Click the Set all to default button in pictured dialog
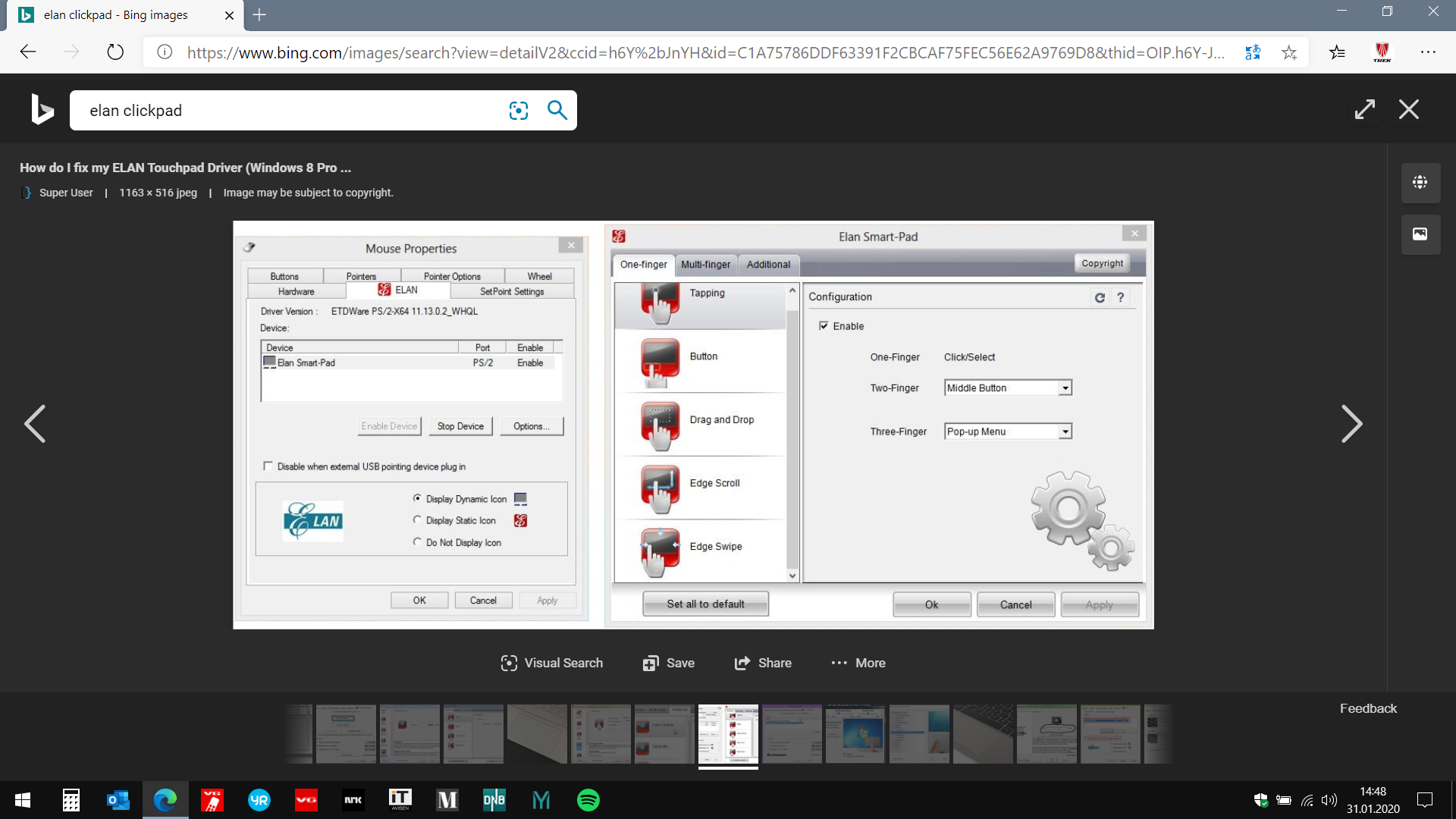 [x=705, y=604]
